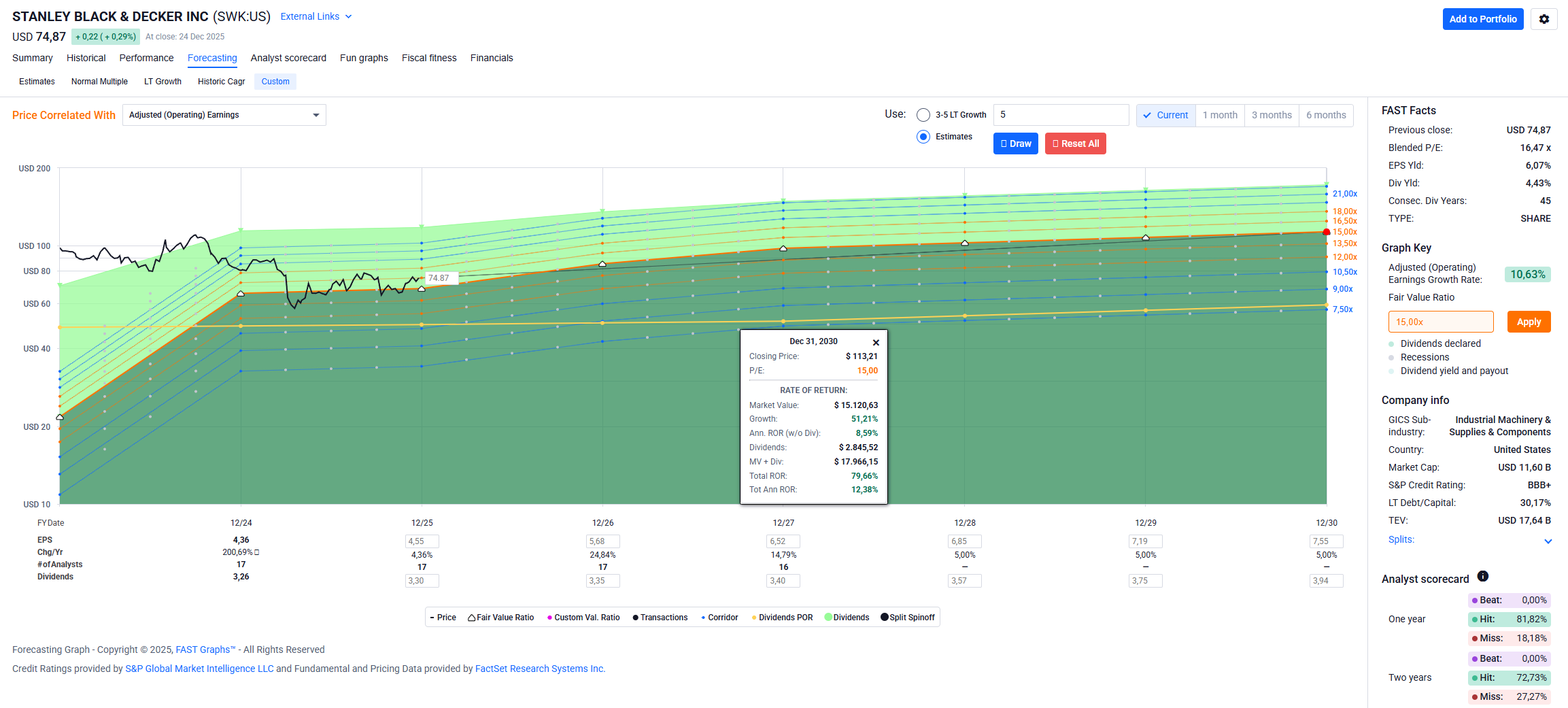Open the Historic Cagr sub-tab

(x=221, y=82)
